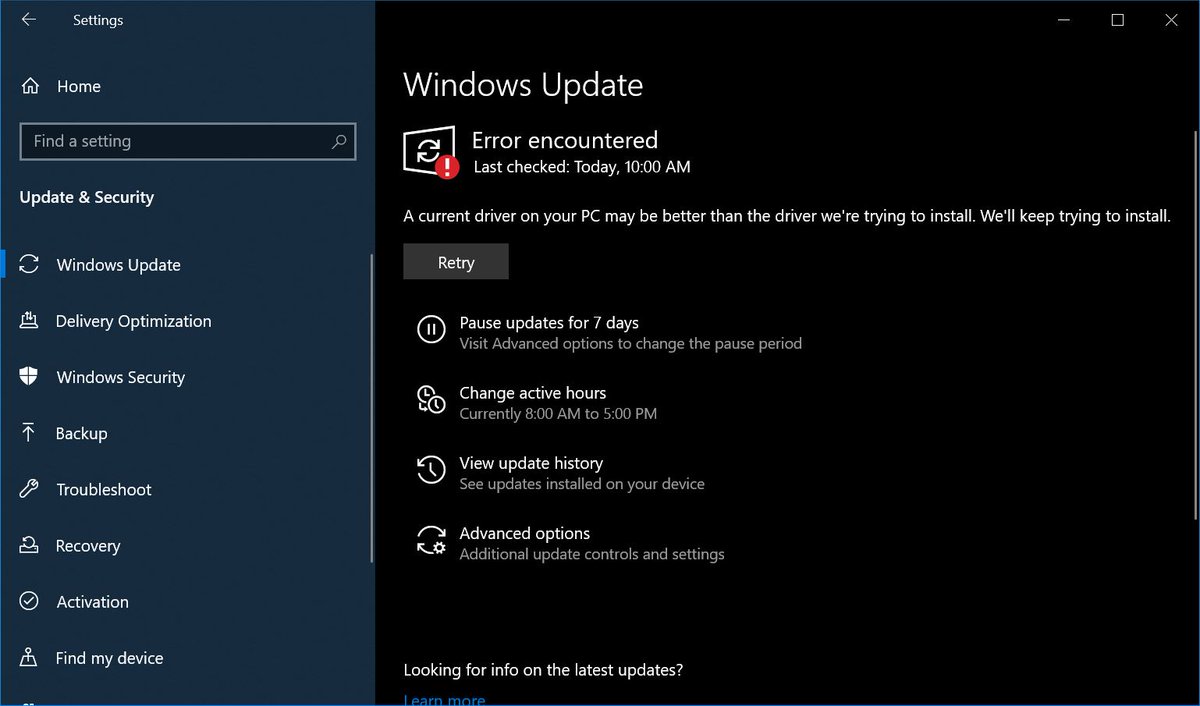Click the Learn more link
The width and height of the screenshot is (1200, 706).
444,699
